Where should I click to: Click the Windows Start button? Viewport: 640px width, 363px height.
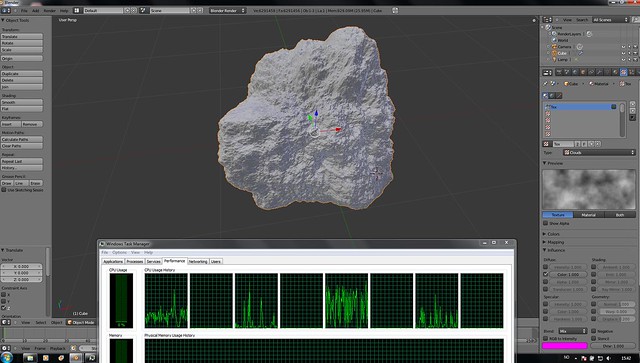click(7, 358)
